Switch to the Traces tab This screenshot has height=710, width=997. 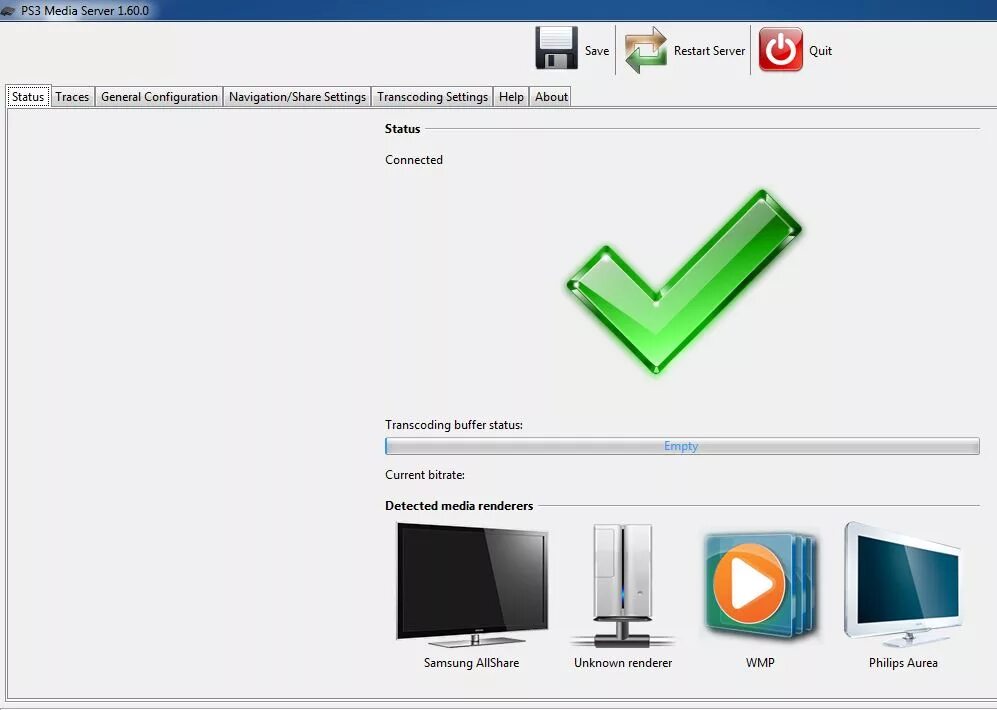pyautogui.click(x=72, y=97)
